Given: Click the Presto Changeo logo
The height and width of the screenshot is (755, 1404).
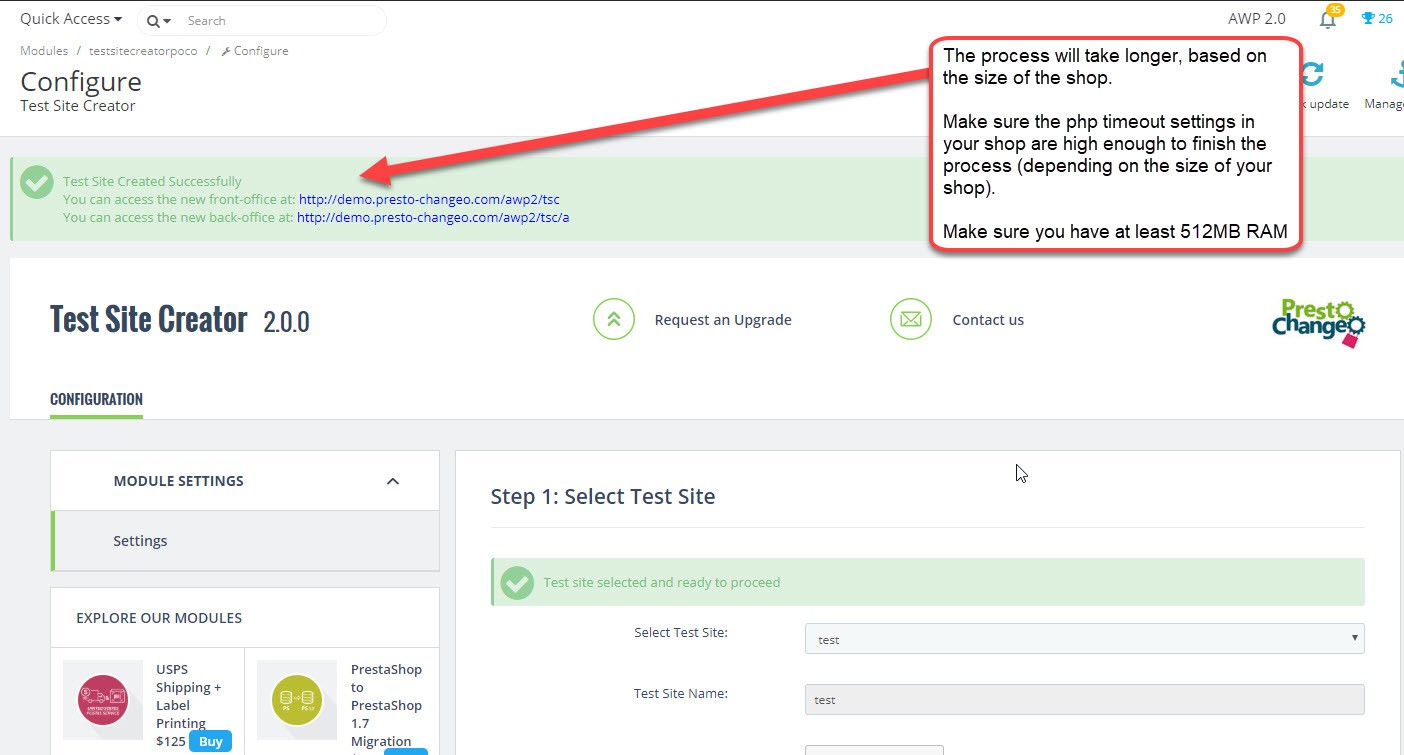Looking at the screenshot, I should (1318, 322).
